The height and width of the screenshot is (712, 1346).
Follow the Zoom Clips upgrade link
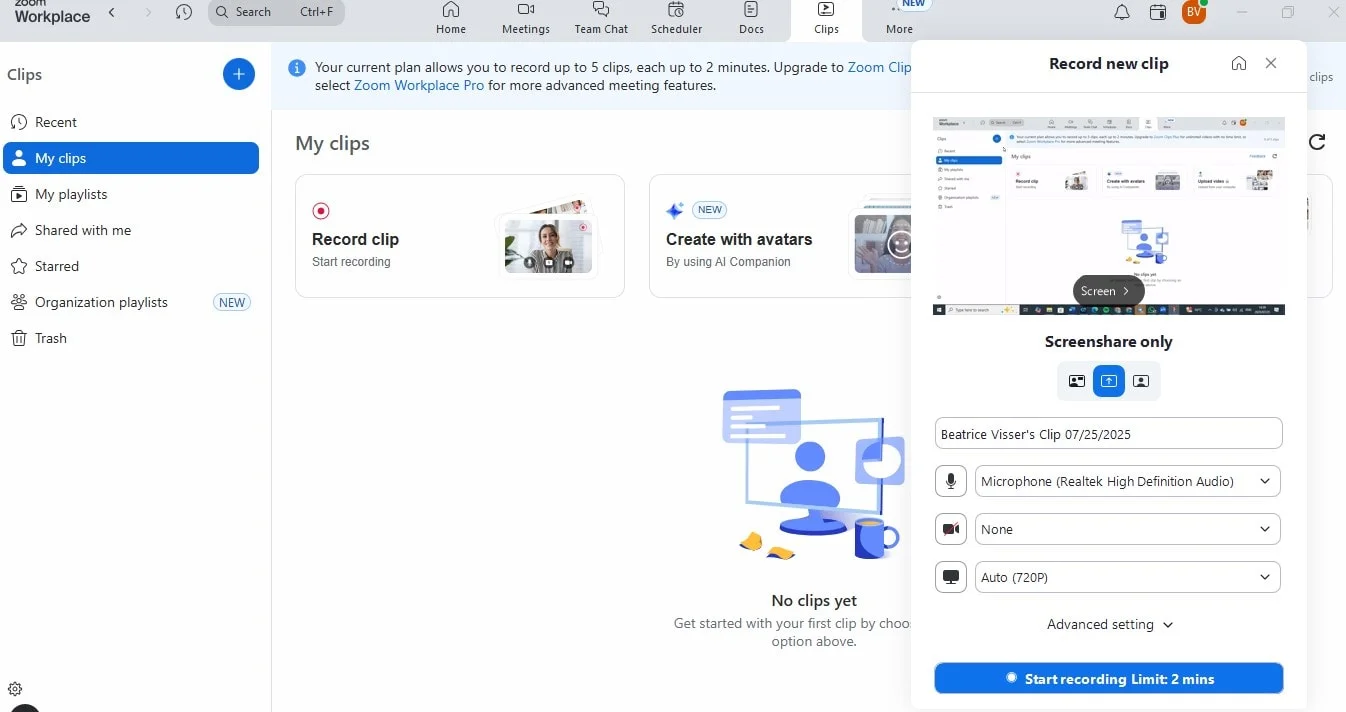tap(879, 67)
